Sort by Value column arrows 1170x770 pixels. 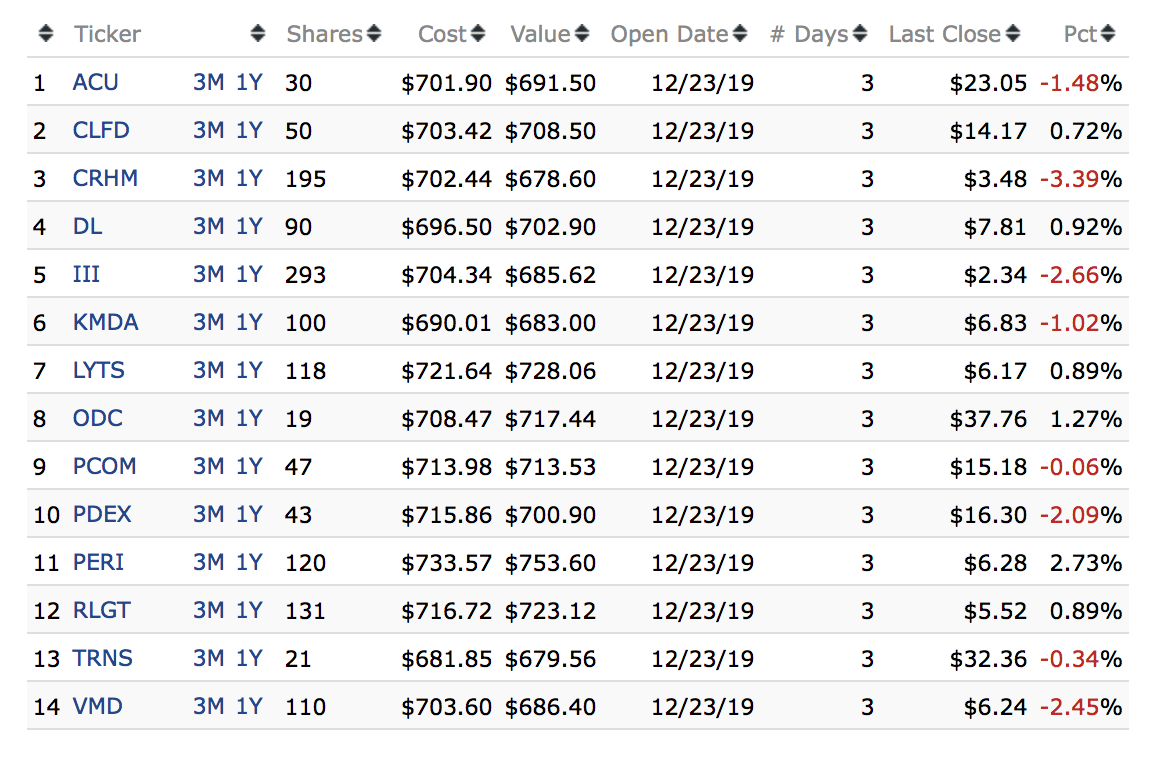tap(582, 34)
